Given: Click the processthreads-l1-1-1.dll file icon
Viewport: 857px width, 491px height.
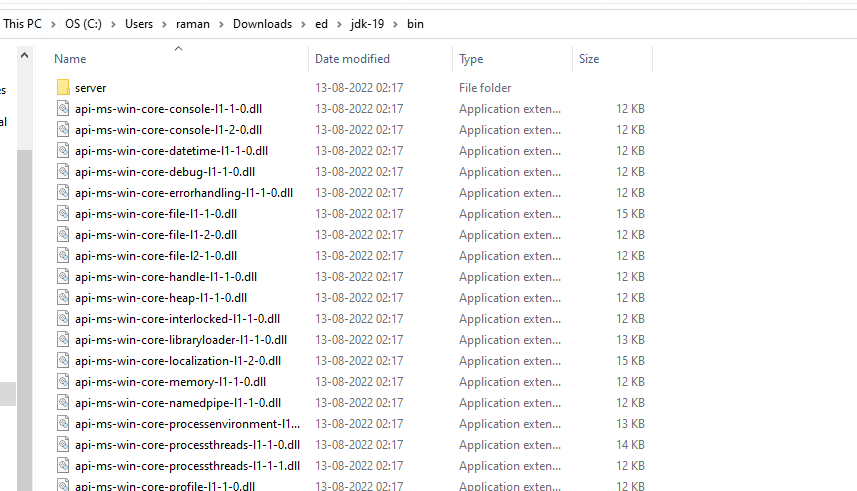Looking at the screenshot, I should tap(63, 465).
